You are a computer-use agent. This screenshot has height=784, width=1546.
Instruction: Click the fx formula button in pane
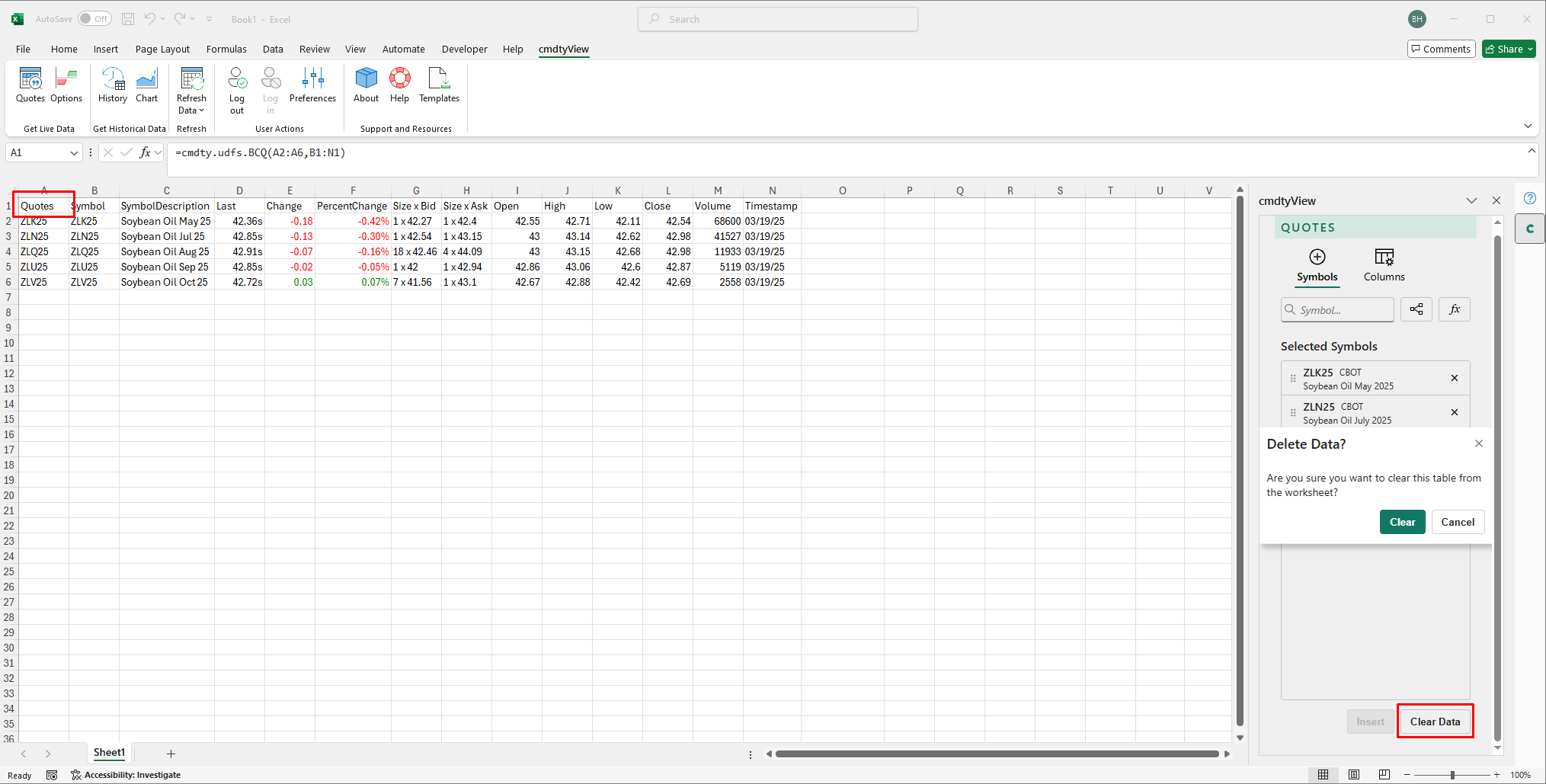click(1455, 309)
